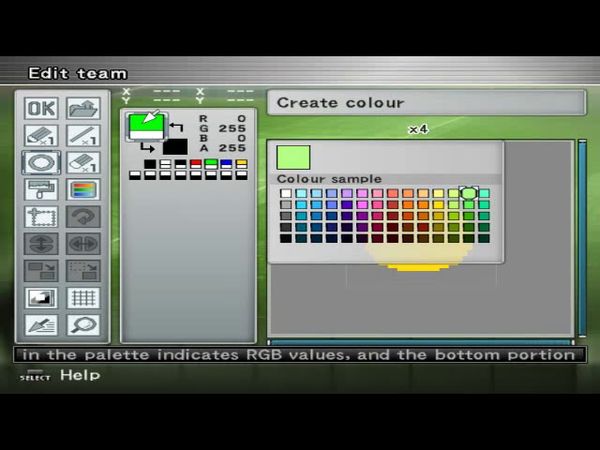The width and height of the screenshot is (600, 450).
Task: Toggle the grid display icon
Action: (x=83, y=297)
